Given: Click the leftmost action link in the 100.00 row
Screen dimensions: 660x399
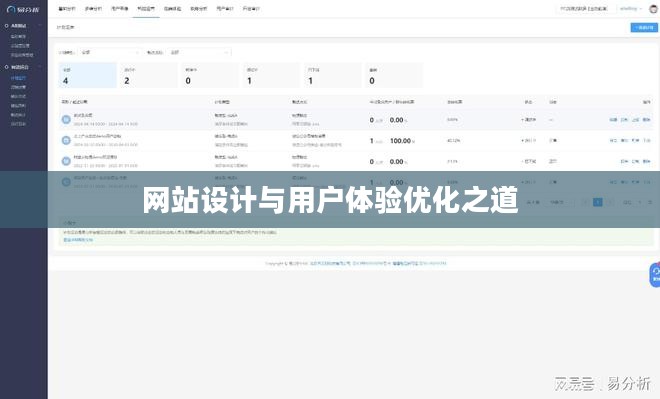Looking at the screenshot, I should click(613, 141).
